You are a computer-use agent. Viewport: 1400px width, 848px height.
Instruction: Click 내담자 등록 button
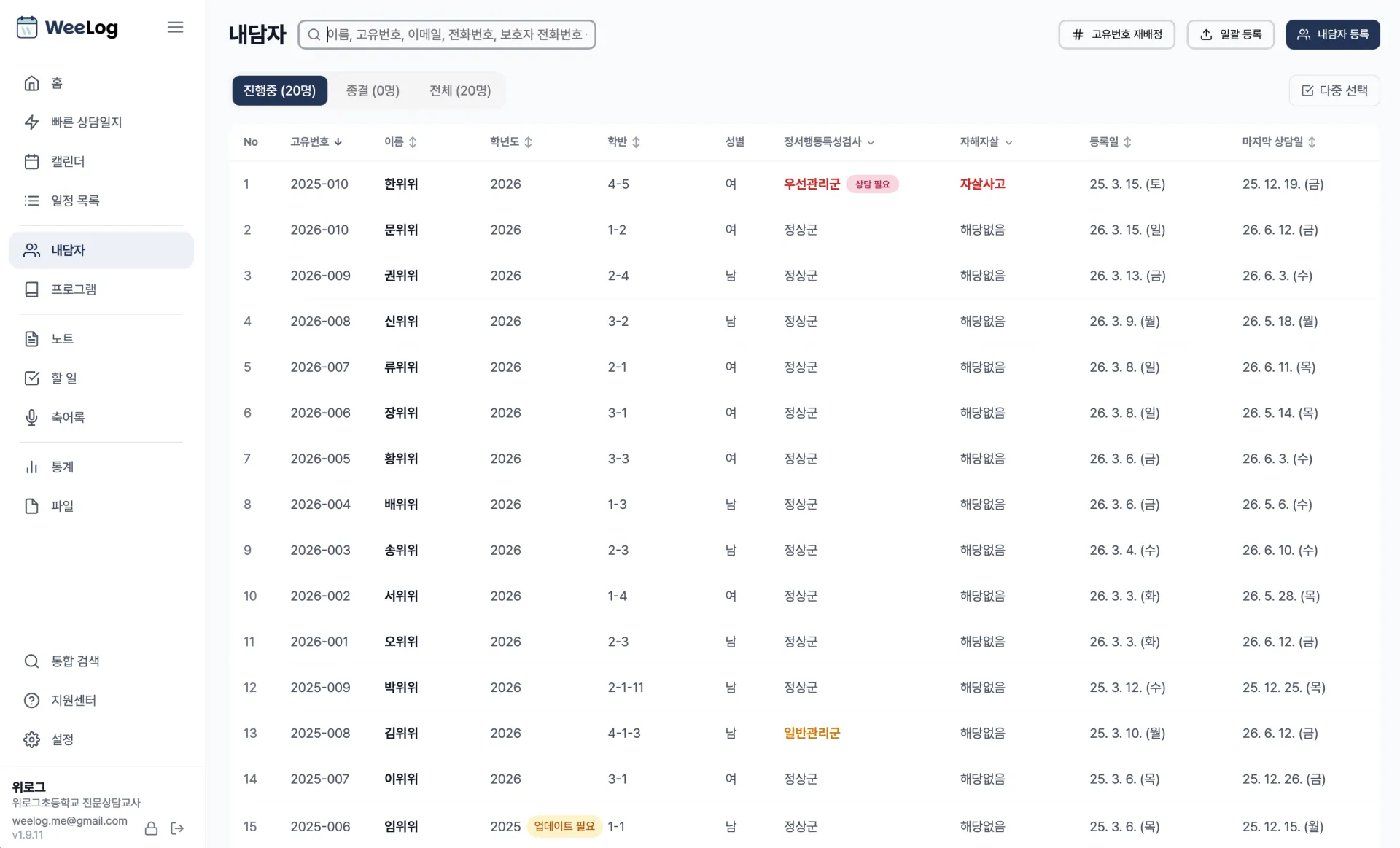click(x=1332, y=34)
